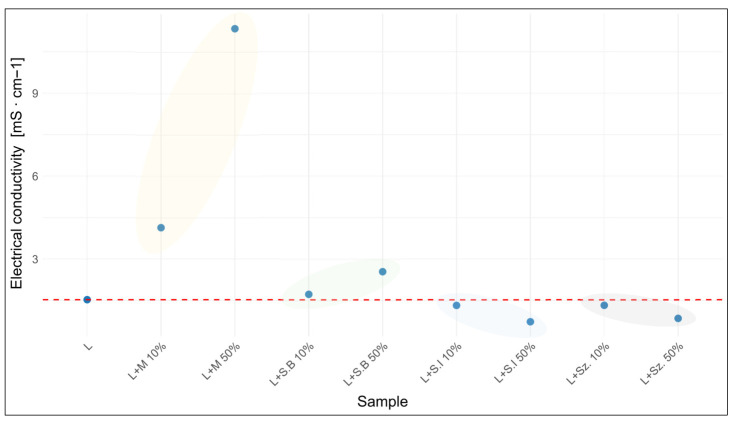Click the L+Sz. 50% x-axis label
This screenshot has width=735, height=423.
[662, 364]
